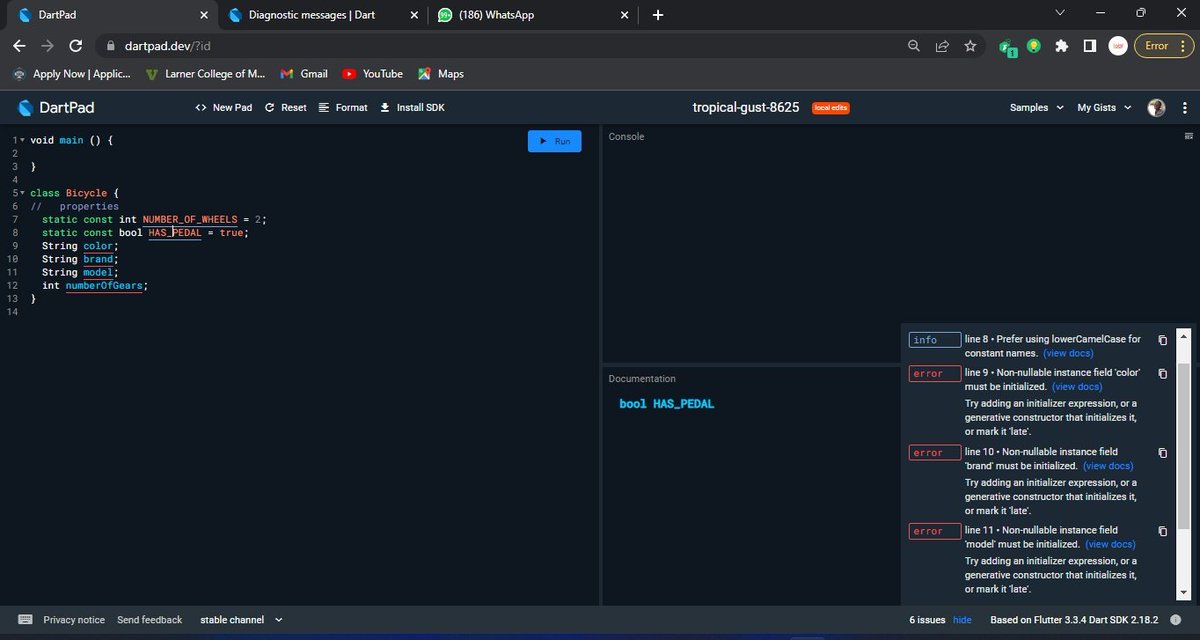The width and height of the screenshot is (1200, 640).
Task: Copy the line 10 'brand' error message
Action: 1162,452
